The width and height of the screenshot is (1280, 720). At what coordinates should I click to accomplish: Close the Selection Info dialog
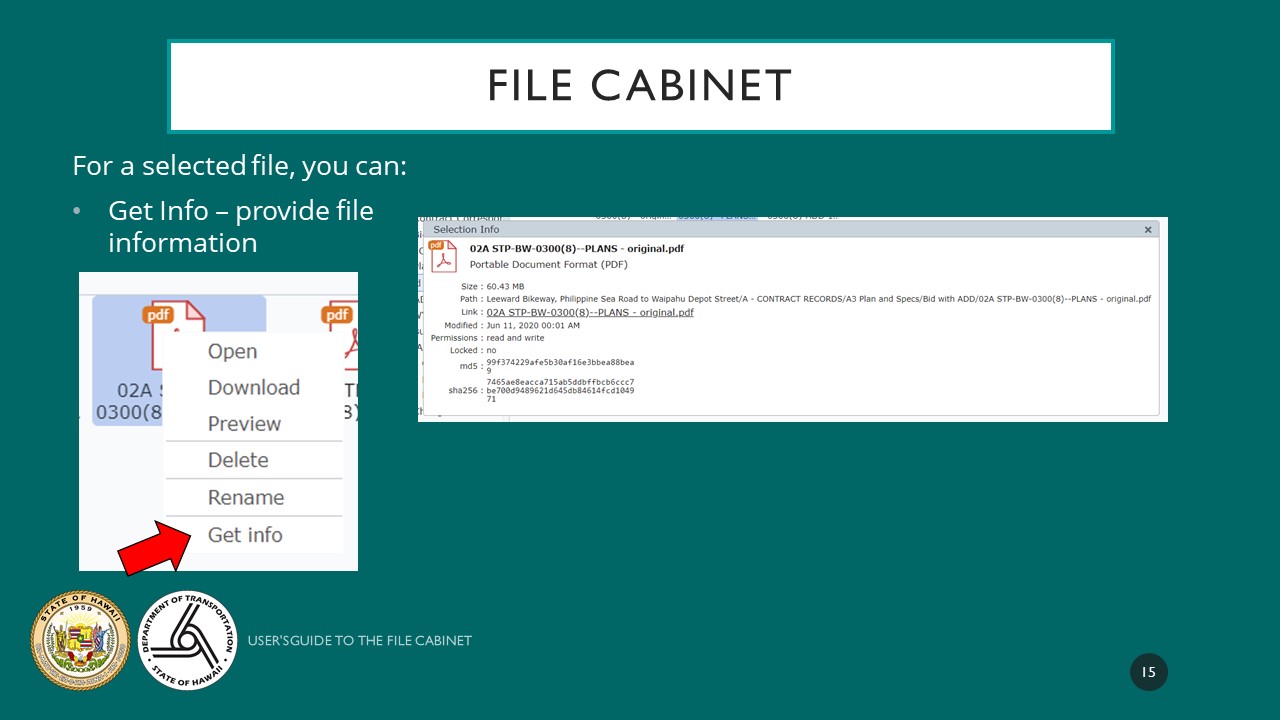tap(1148, 230)
